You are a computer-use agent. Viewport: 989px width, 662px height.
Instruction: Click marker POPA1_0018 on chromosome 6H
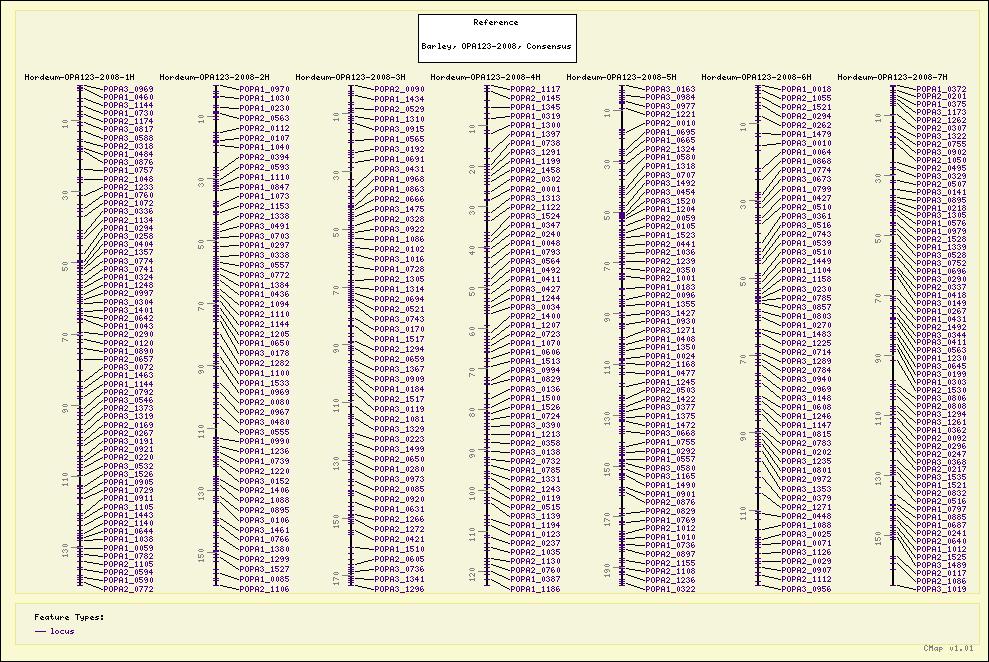pyautogui.click(x=807, y=89)
